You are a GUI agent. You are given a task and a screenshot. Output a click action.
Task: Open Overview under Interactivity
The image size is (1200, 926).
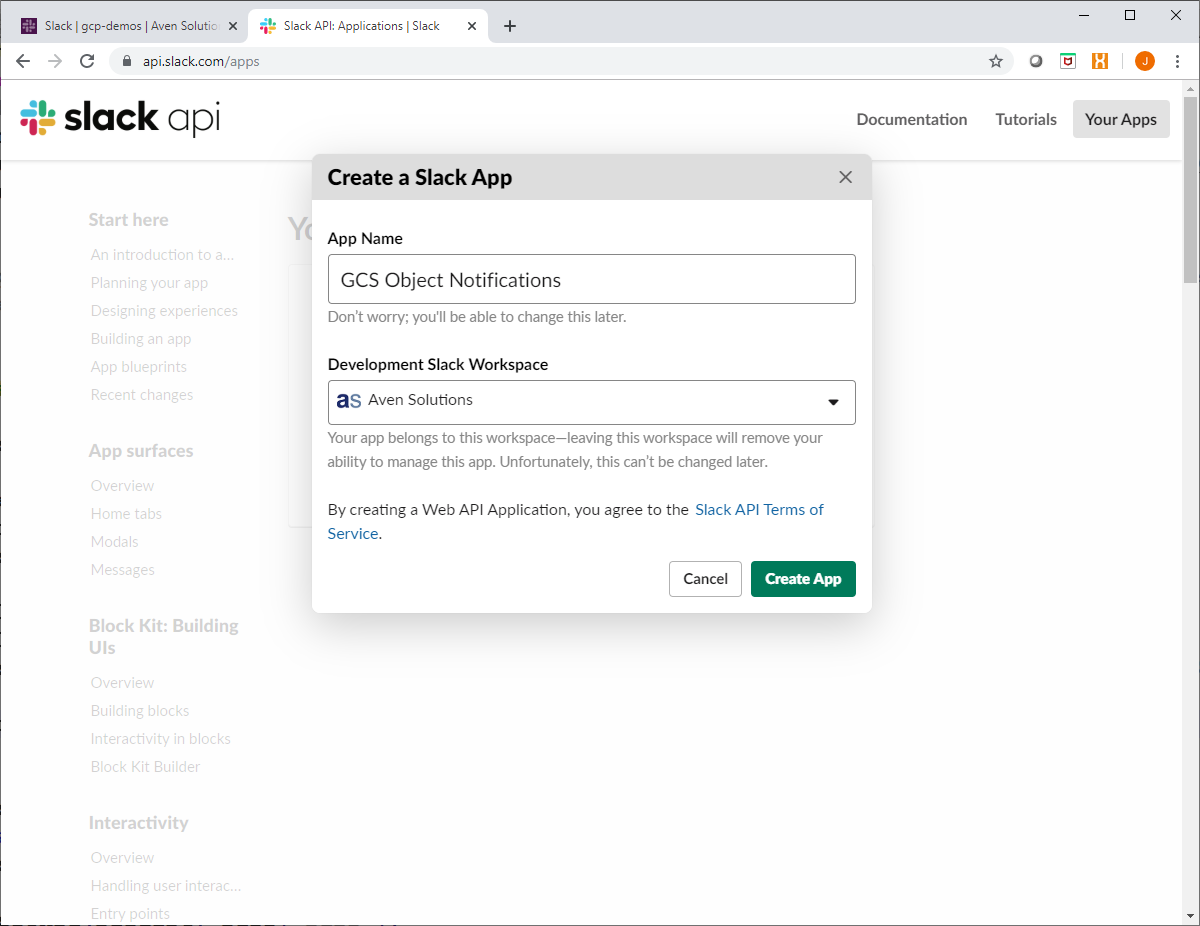(x=122, y=858)
